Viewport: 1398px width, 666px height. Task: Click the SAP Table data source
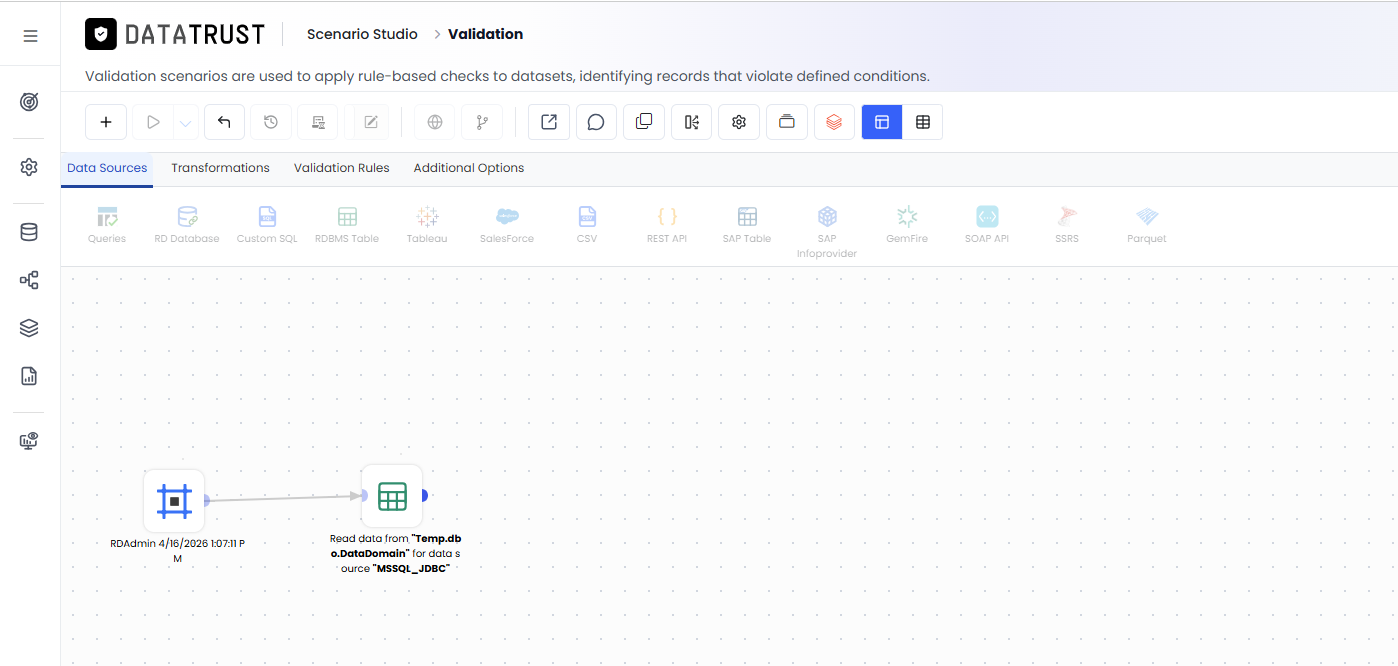(x=747, y=225)
